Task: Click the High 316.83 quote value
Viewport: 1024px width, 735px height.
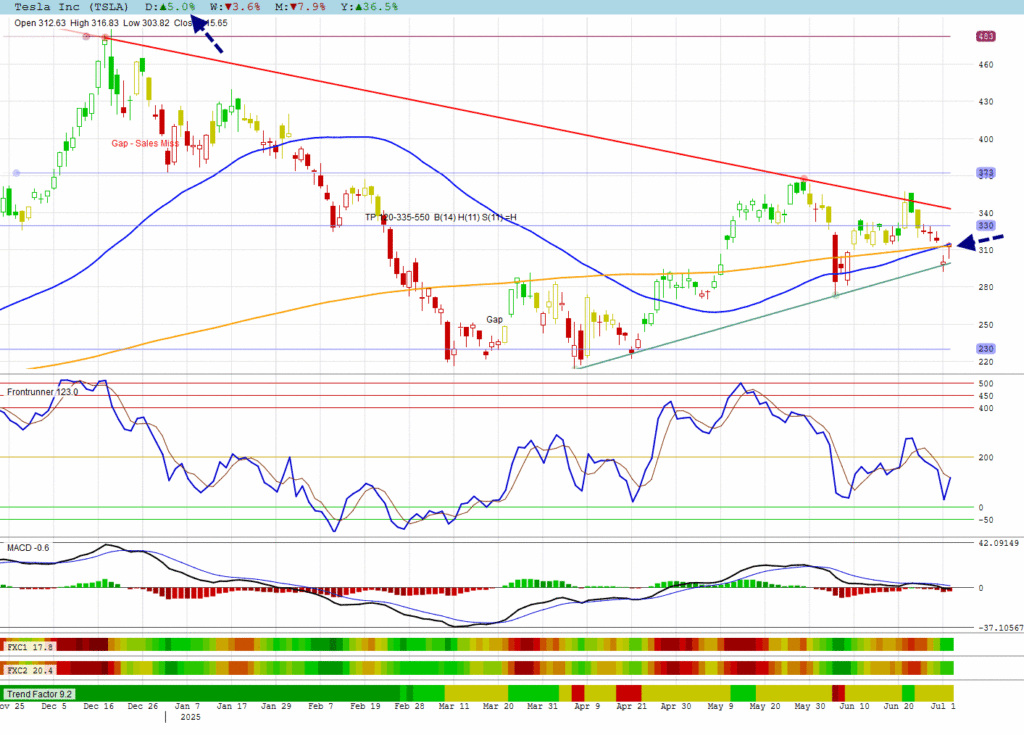Action: [x=94, y=23]
